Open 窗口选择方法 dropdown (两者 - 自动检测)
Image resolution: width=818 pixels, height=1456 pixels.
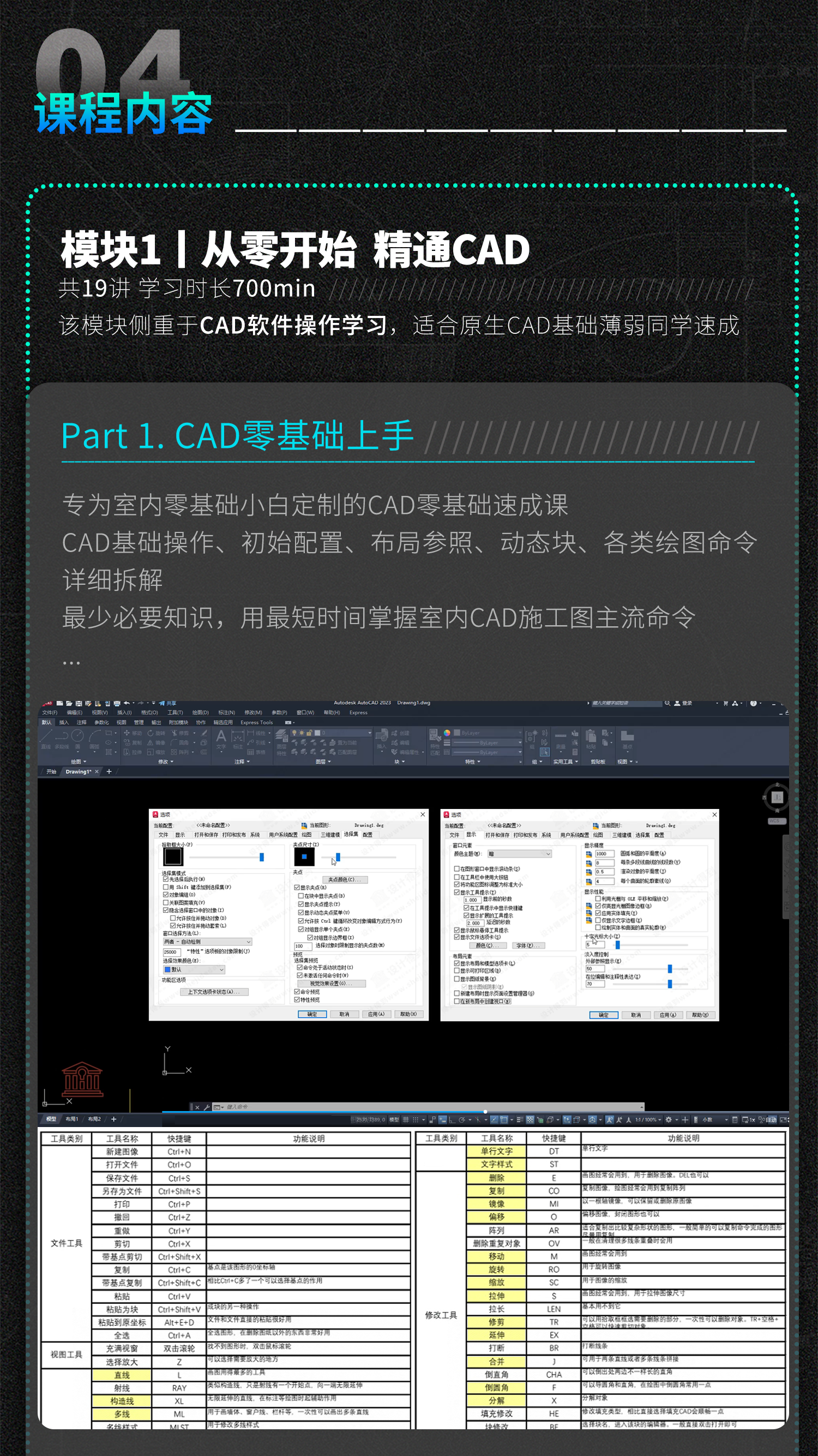click(x=208, y=942)
